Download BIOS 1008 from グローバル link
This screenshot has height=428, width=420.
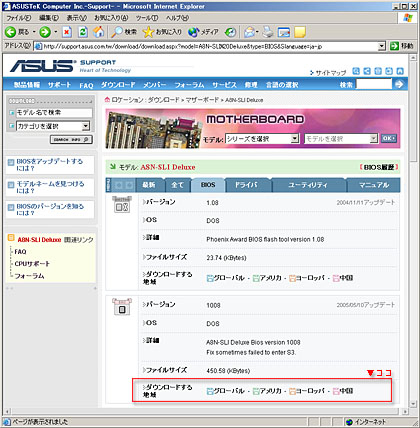(226, 391)
